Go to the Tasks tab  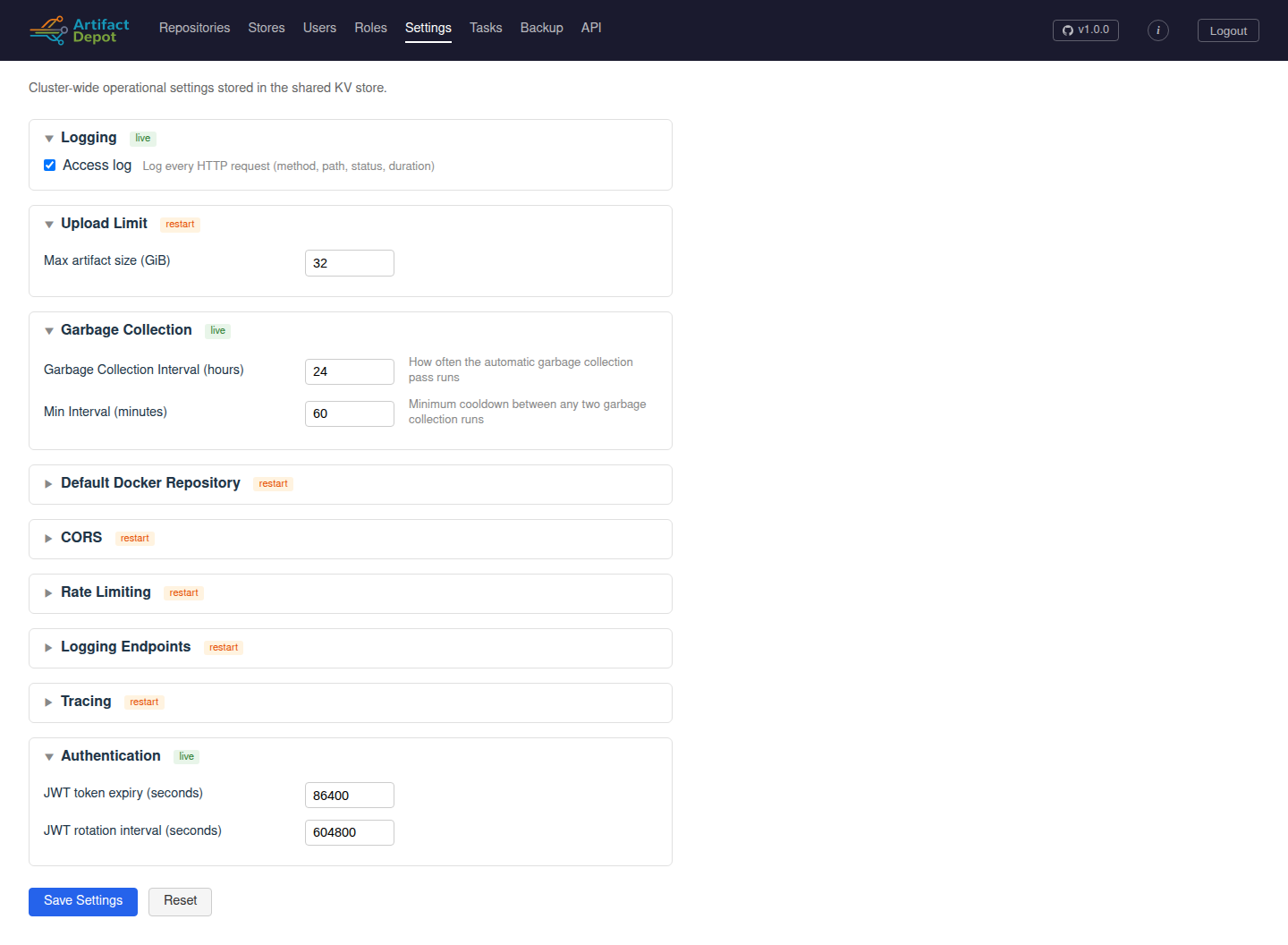pos(486,28)
